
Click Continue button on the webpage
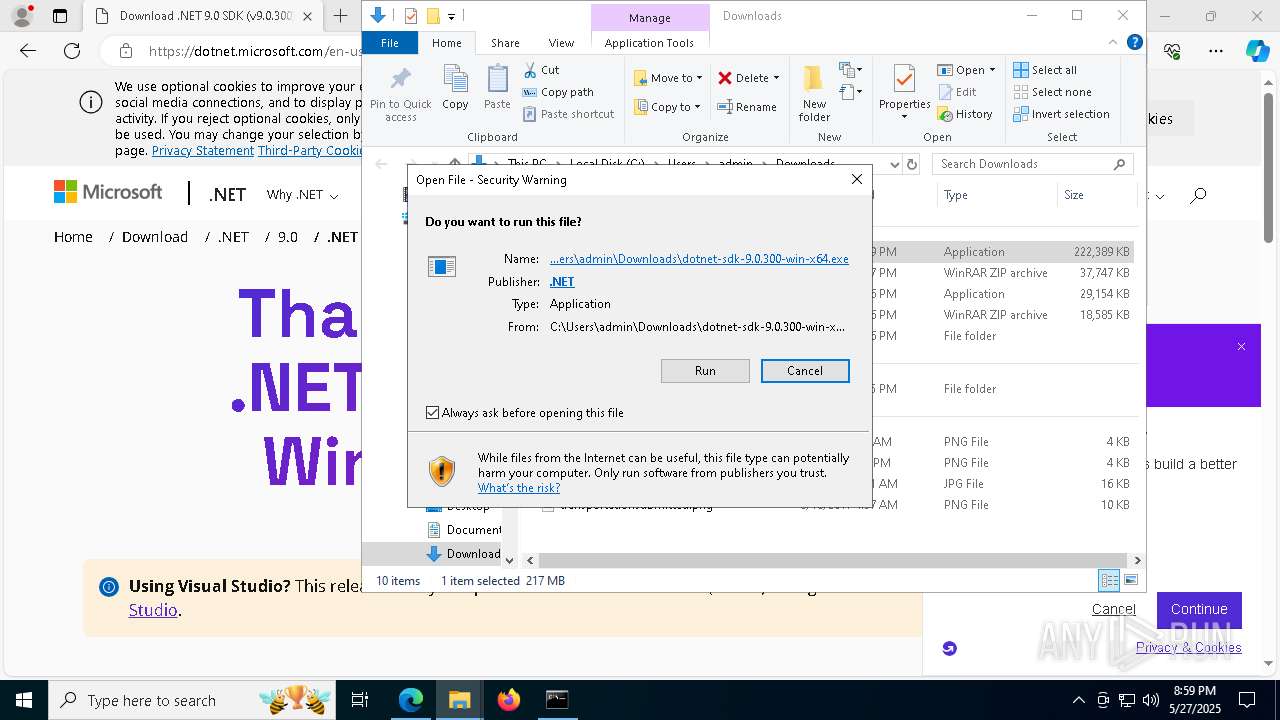click(1199, 609)
